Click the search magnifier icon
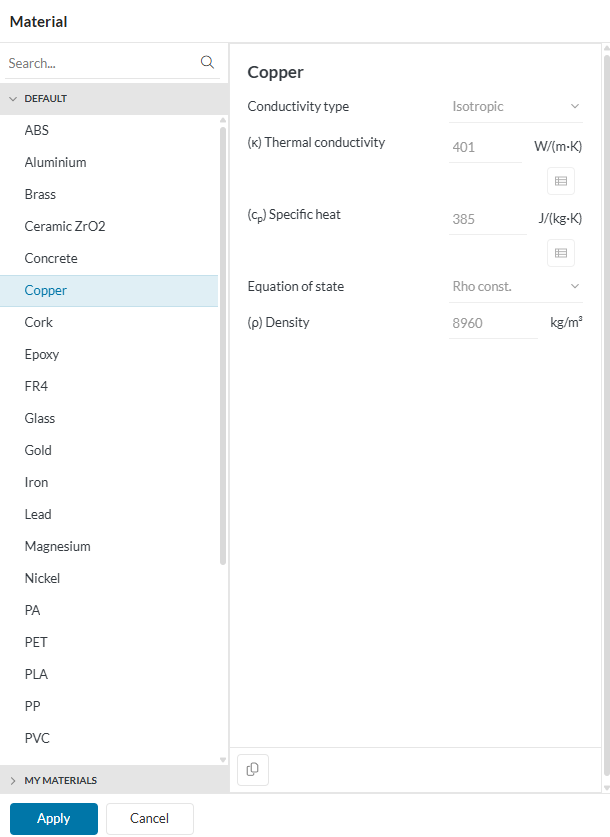Image resolution: width=610 pixels, height=837 pixels. [x=208, y=62]
